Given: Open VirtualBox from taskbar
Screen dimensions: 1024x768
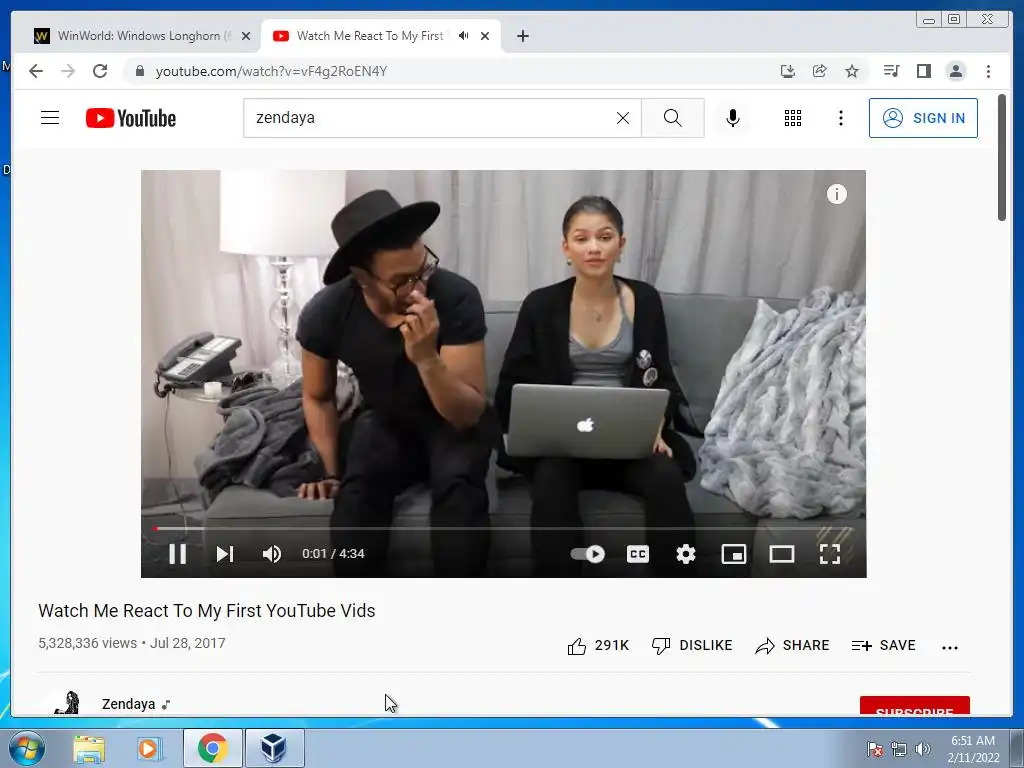Looking at the screenshot, I should tap(274, 748).
